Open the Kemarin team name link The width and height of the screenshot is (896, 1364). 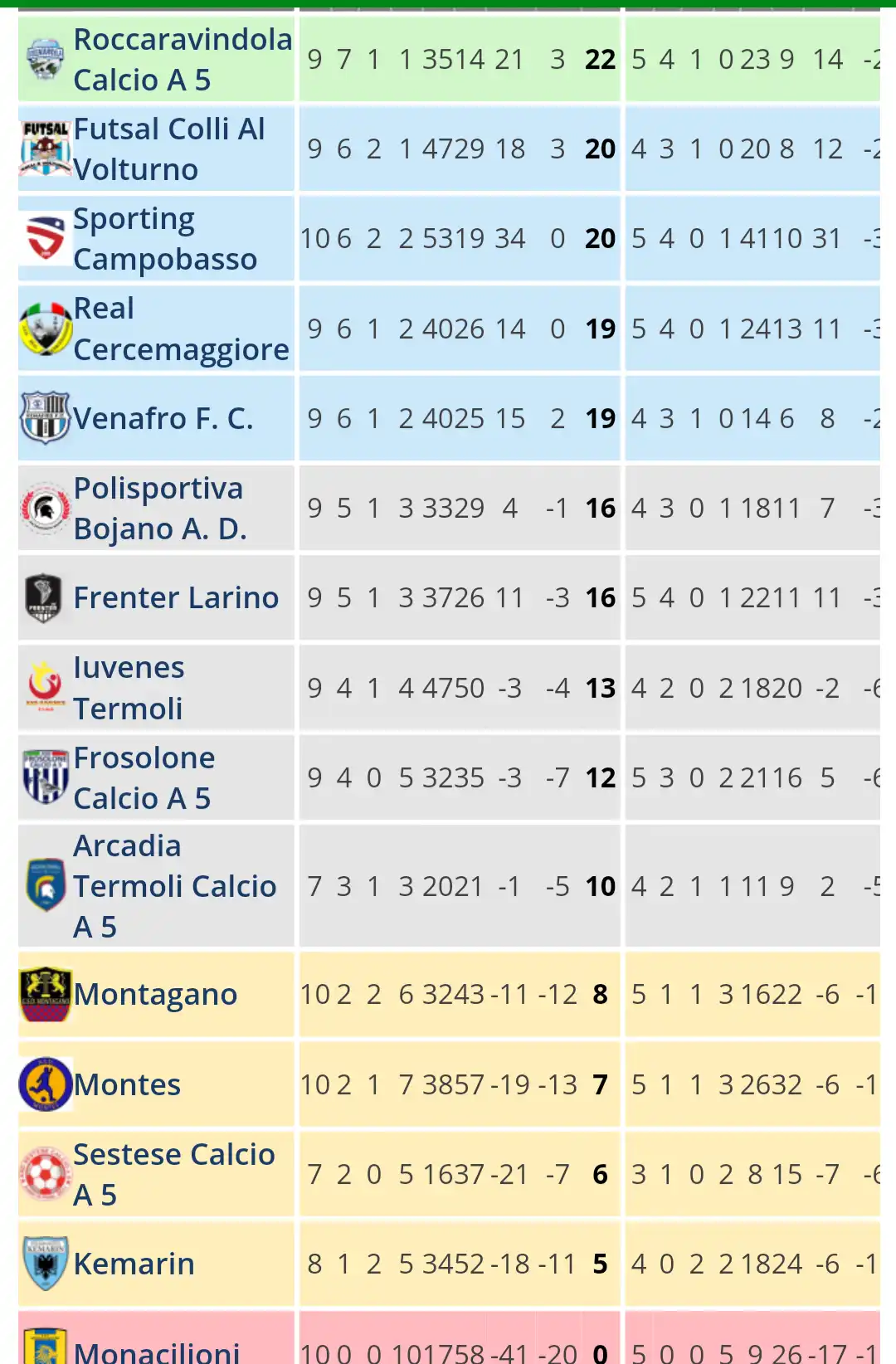pyautogui.click(x=134, y=1264)
